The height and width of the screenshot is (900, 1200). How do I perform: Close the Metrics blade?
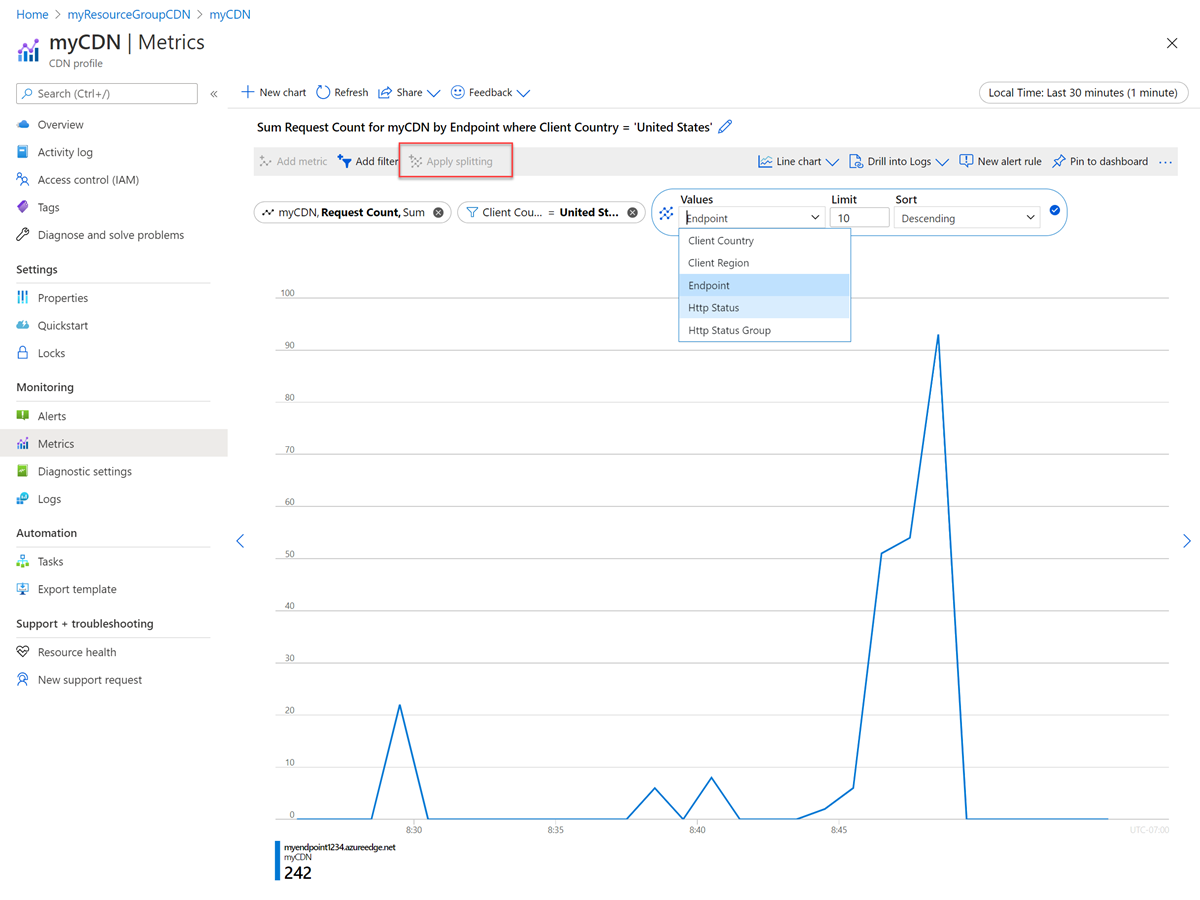click(x=1172, y=43)
